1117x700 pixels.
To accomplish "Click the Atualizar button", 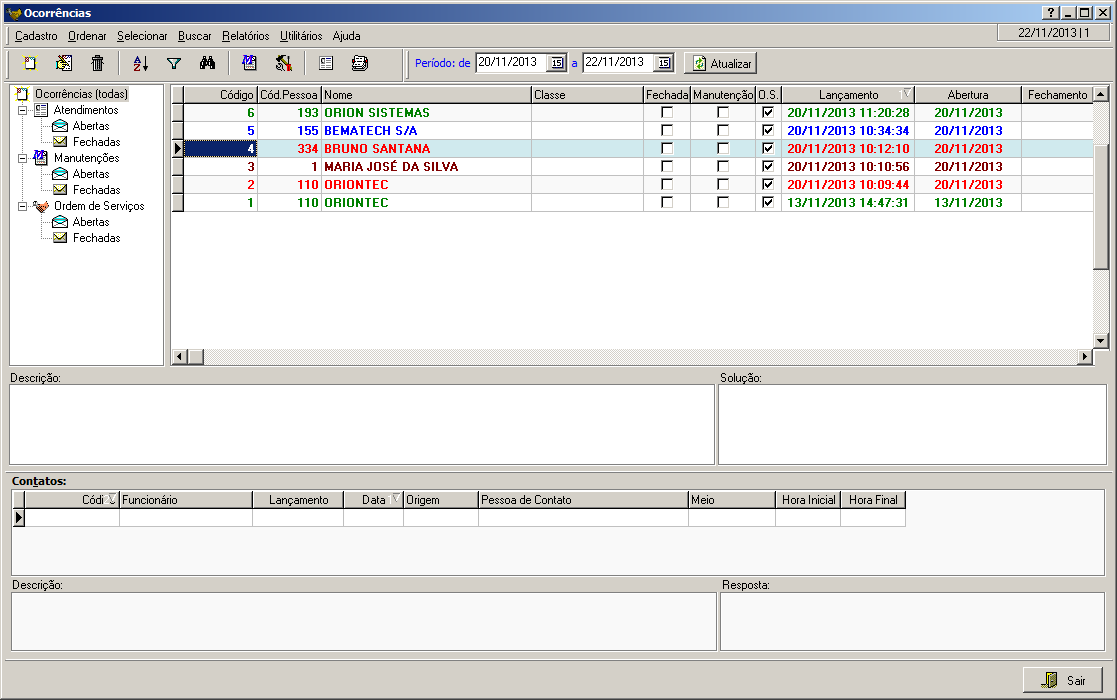I will point(720,63).
